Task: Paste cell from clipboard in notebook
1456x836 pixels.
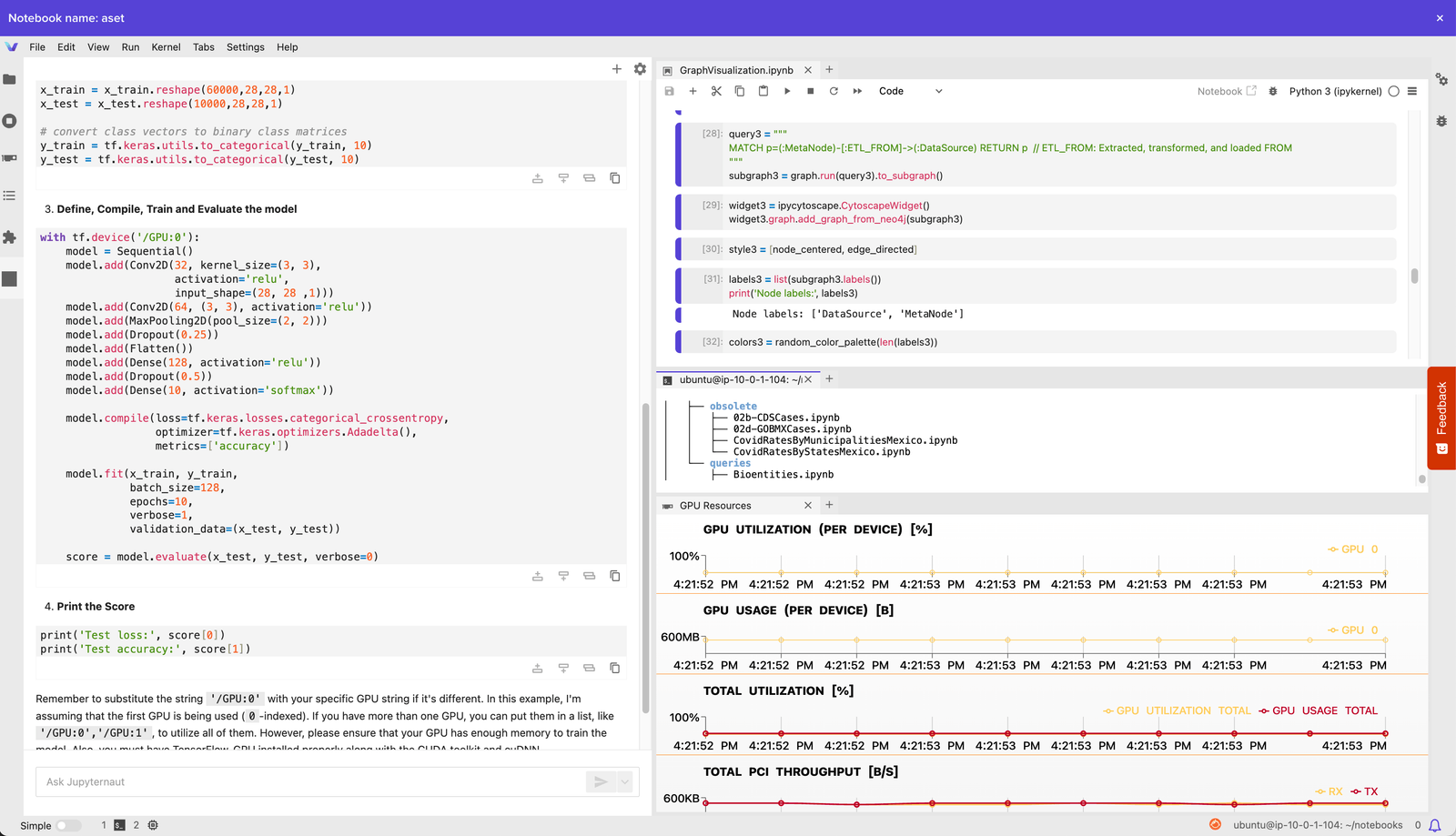Action: click(763, 91)
